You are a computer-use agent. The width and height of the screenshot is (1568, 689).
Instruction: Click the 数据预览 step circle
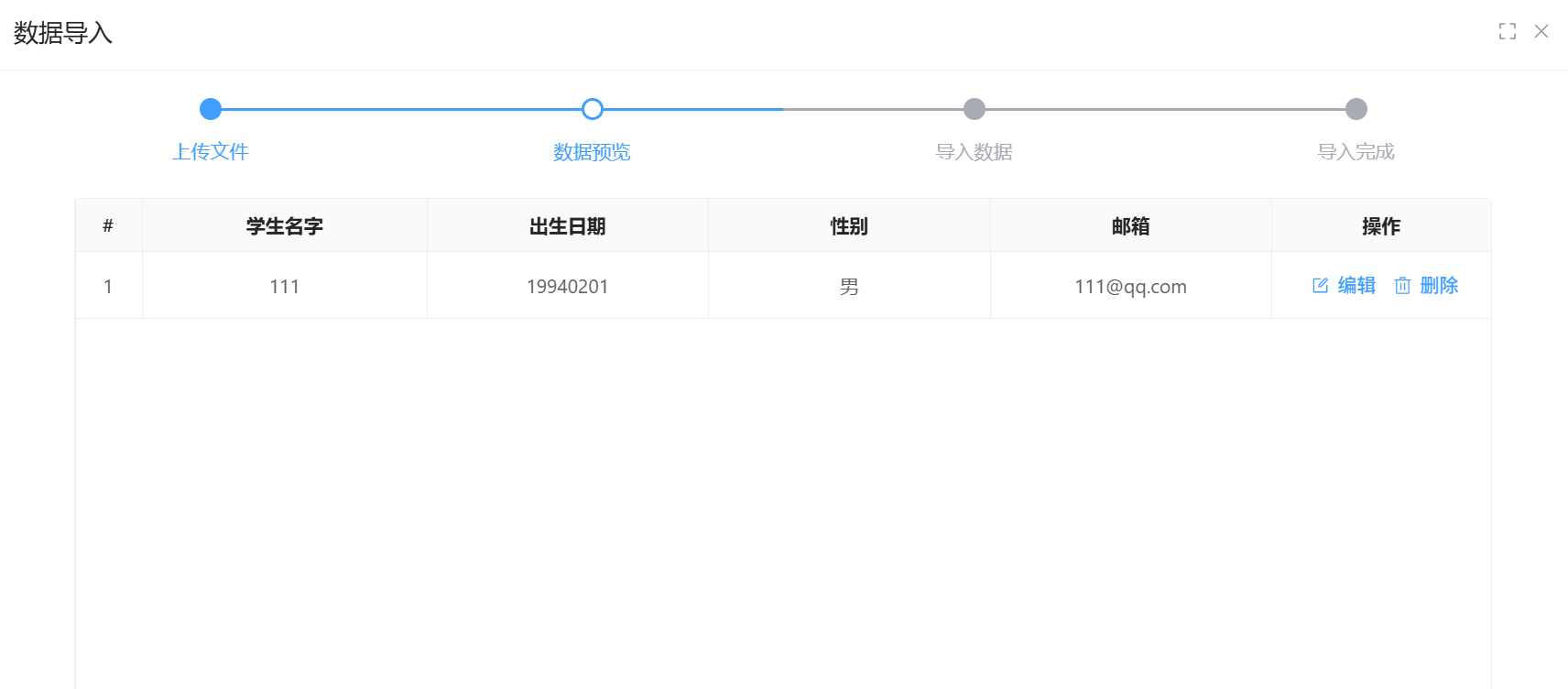[593, 109]
